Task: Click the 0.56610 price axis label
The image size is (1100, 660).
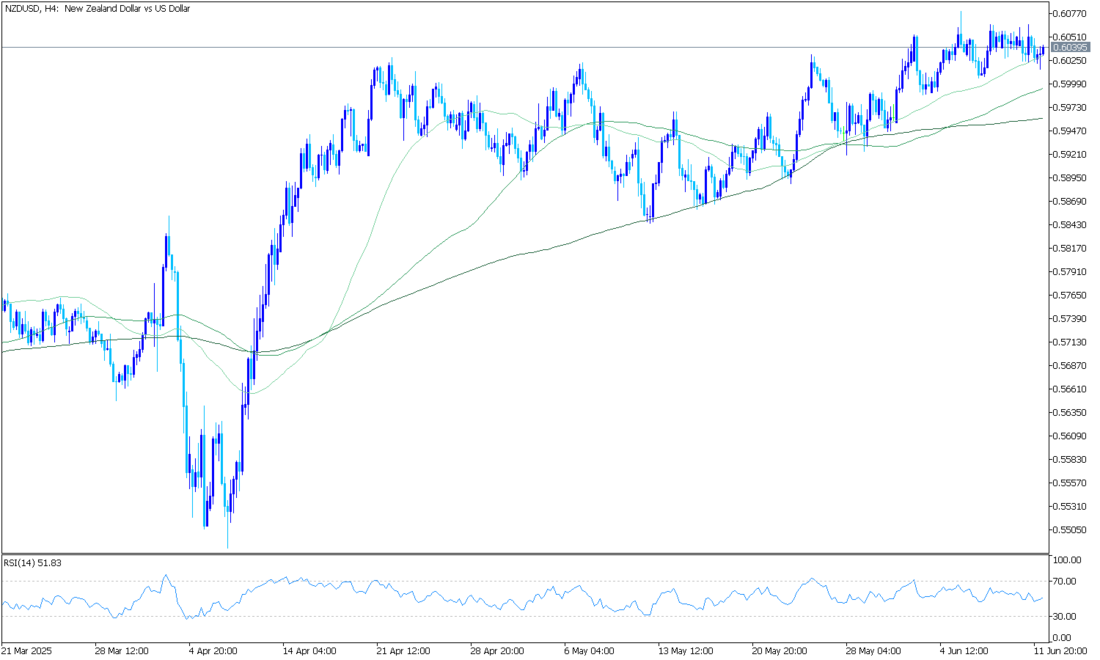Action: point(1070,389)
